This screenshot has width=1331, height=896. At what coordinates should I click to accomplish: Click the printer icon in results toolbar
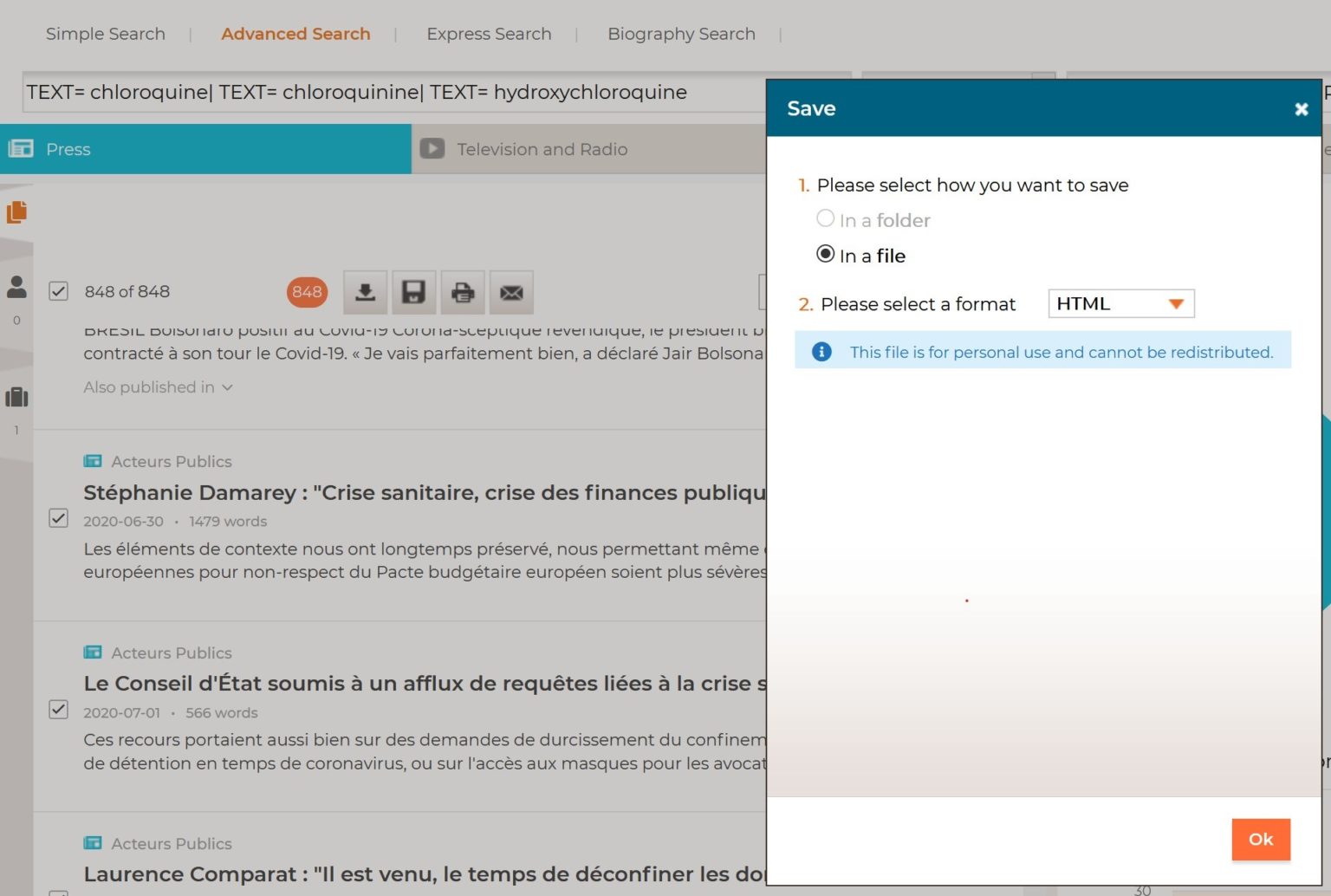(463, 292)
